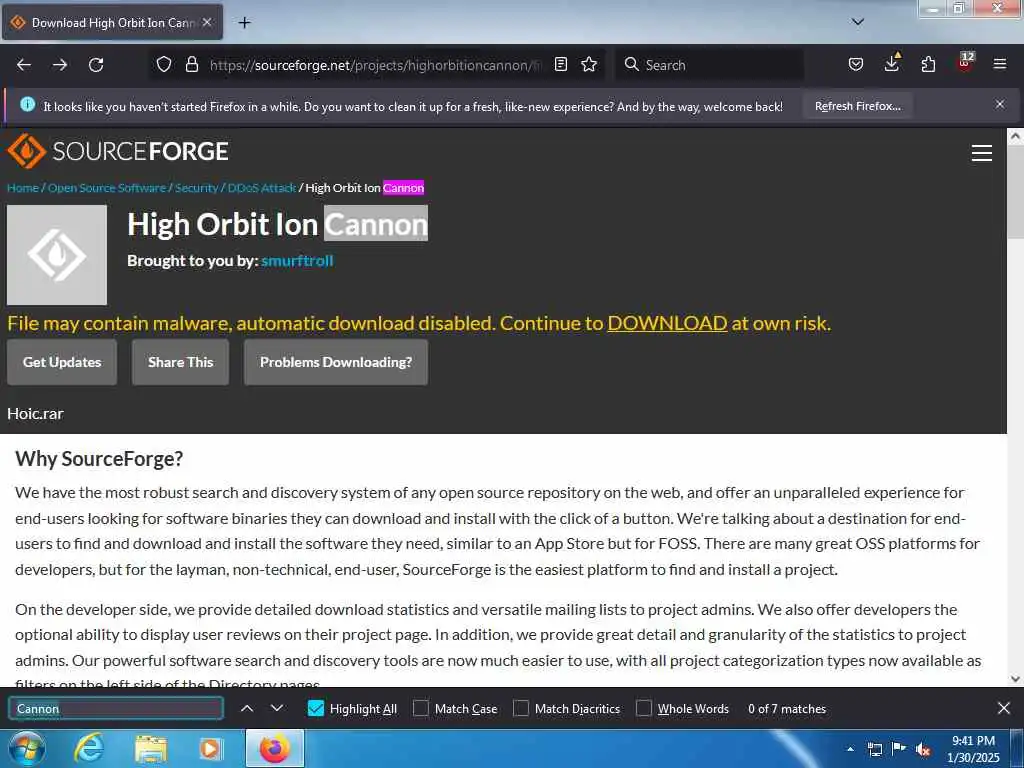Dismiss the Firefox refresh notification bar
1024x768 pixels.
1000,104
